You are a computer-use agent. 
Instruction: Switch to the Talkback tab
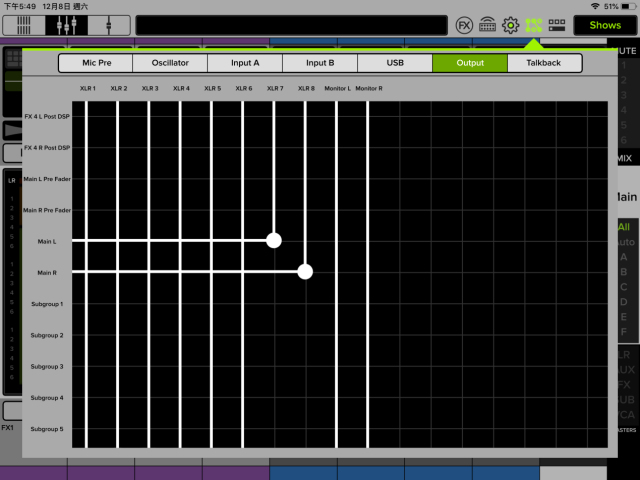(544, 63)
